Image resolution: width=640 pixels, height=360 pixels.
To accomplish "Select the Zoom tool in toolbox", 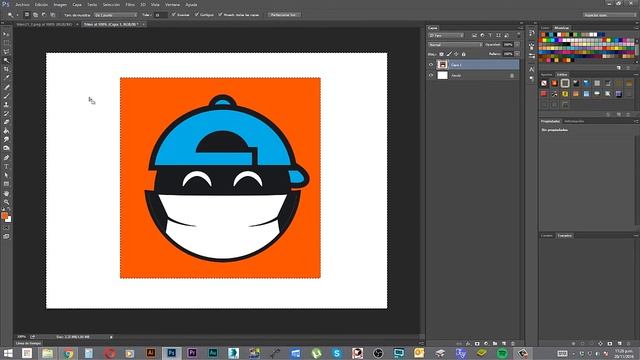I will 6,202.
